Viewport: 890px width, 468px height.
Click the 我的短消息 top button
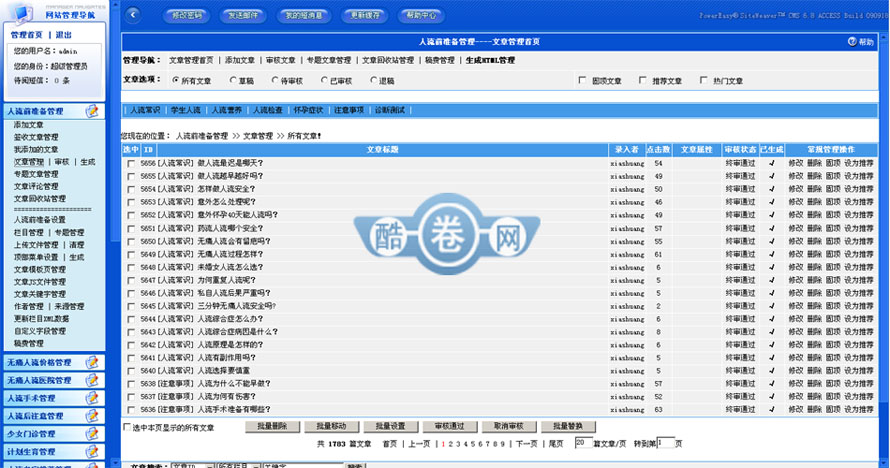pyautogui.click(x=304, y=15)
